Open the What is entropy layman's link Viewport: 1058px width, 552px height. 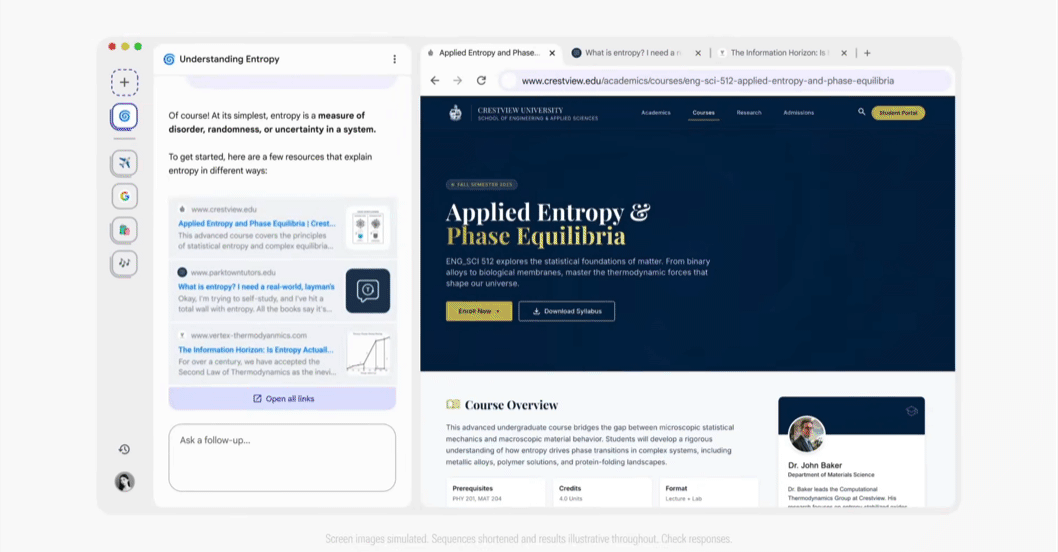click(256, 287)
